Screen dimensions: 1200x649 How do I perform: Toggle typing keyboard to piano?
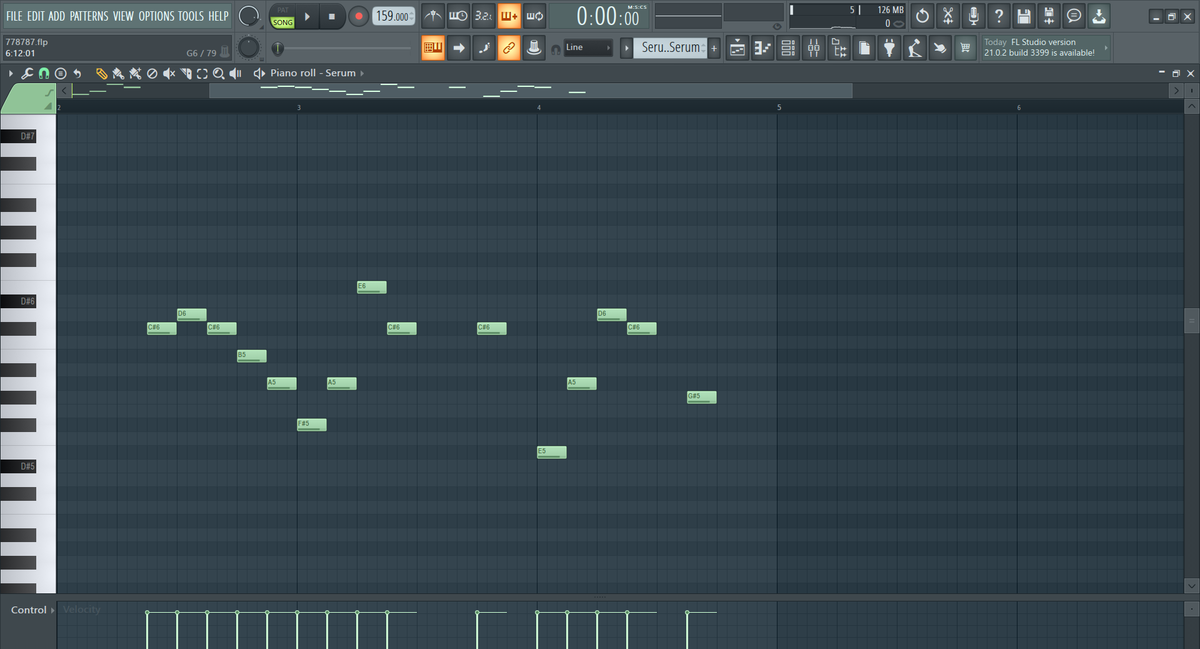(433, 47)
